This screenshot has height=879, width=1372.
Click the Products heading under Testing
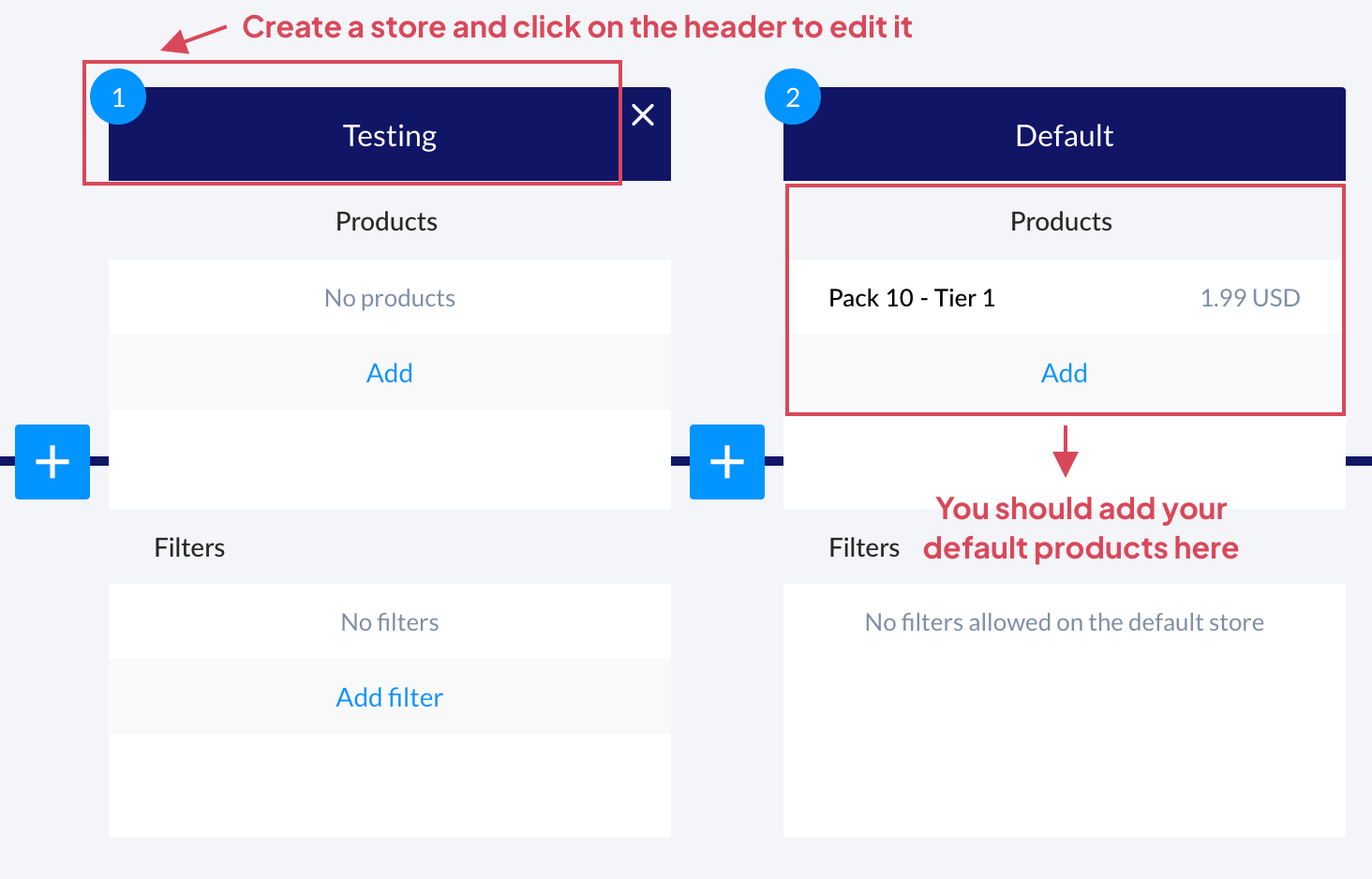coord(386,222)
